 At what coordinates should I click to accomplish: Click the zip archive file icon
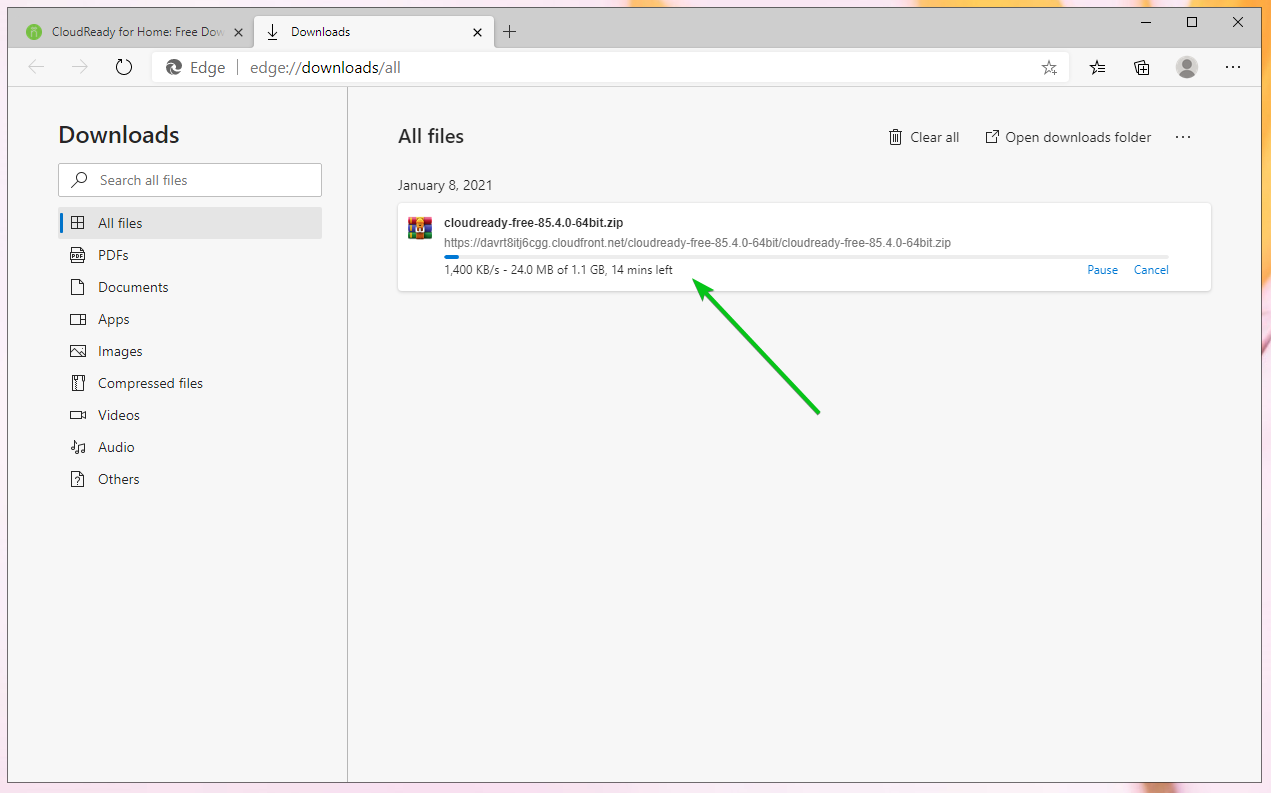tap(420, 228)
